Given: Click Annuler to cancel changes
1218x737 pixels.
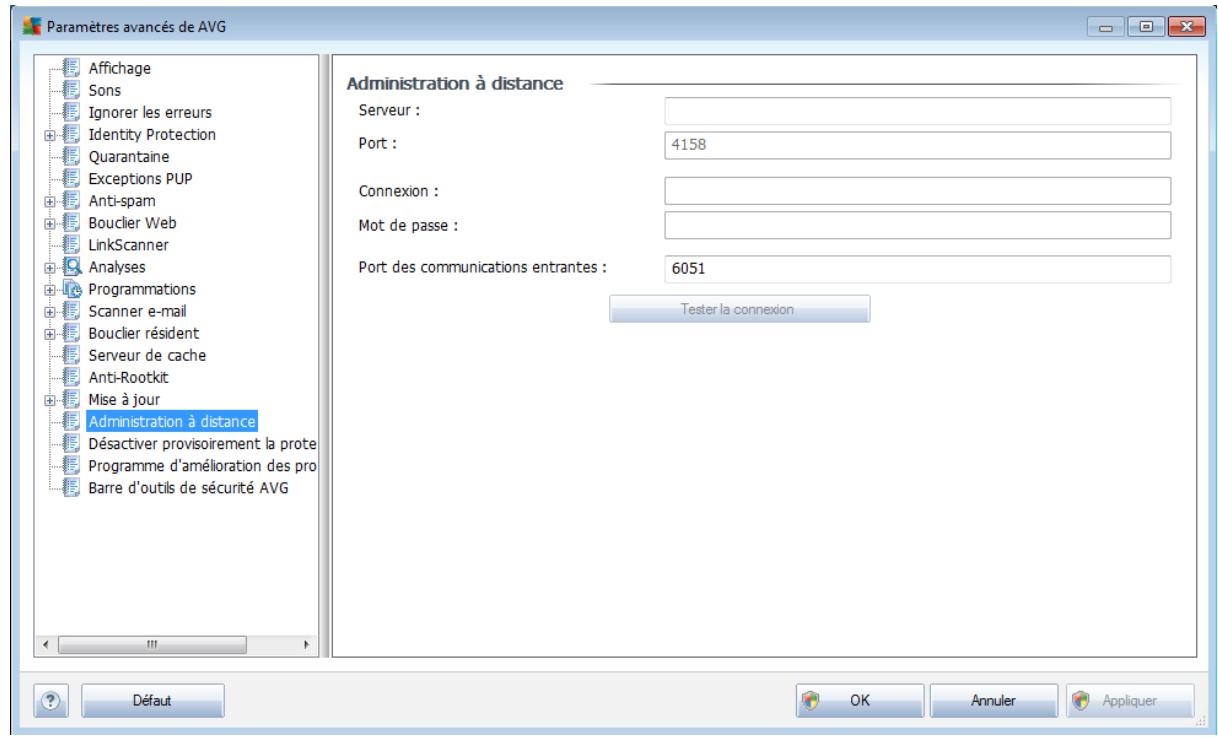Looking at the screenshot, I should point(994,701).
